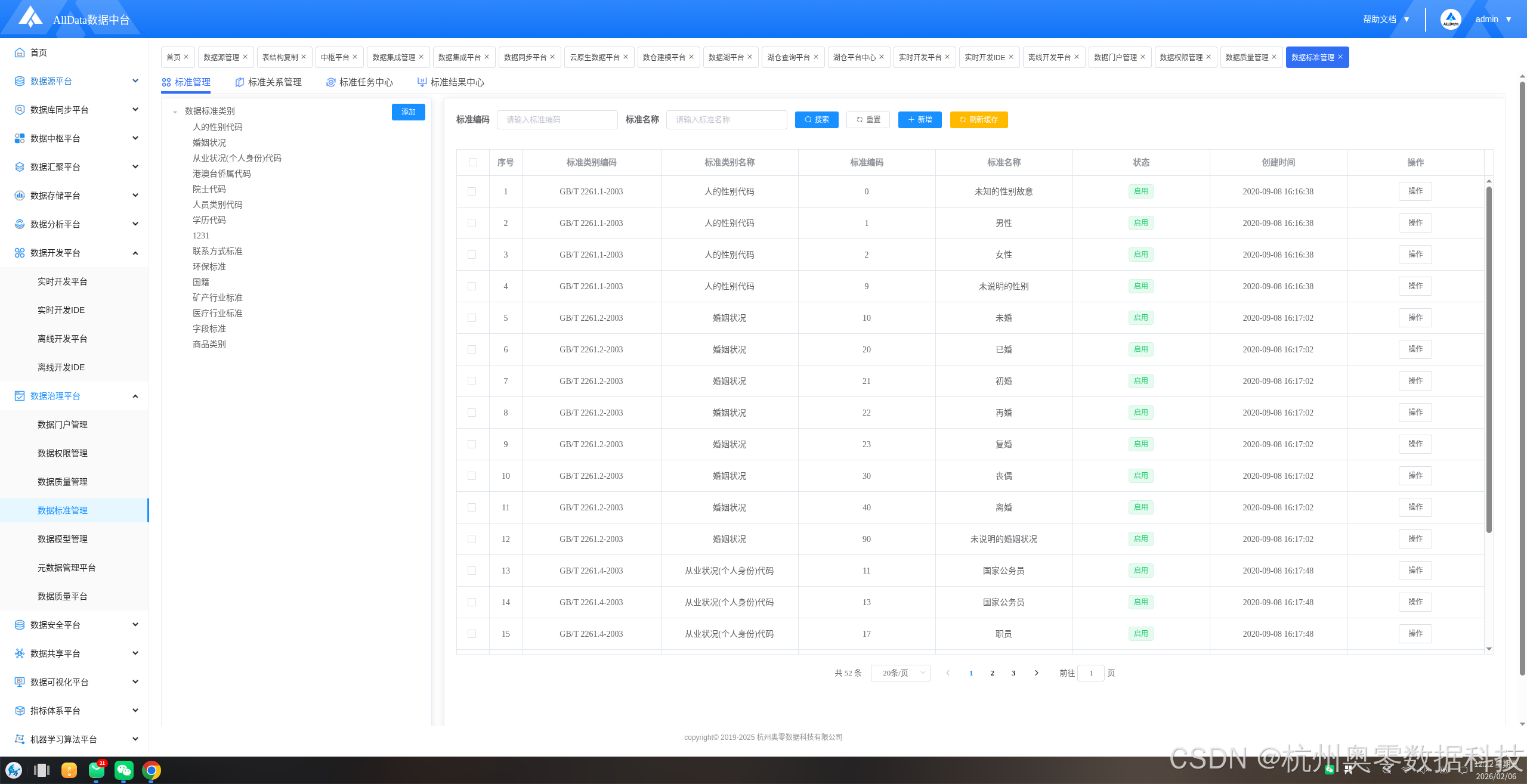
Task: Click the 搜索 search button
Action: [817, 120]
